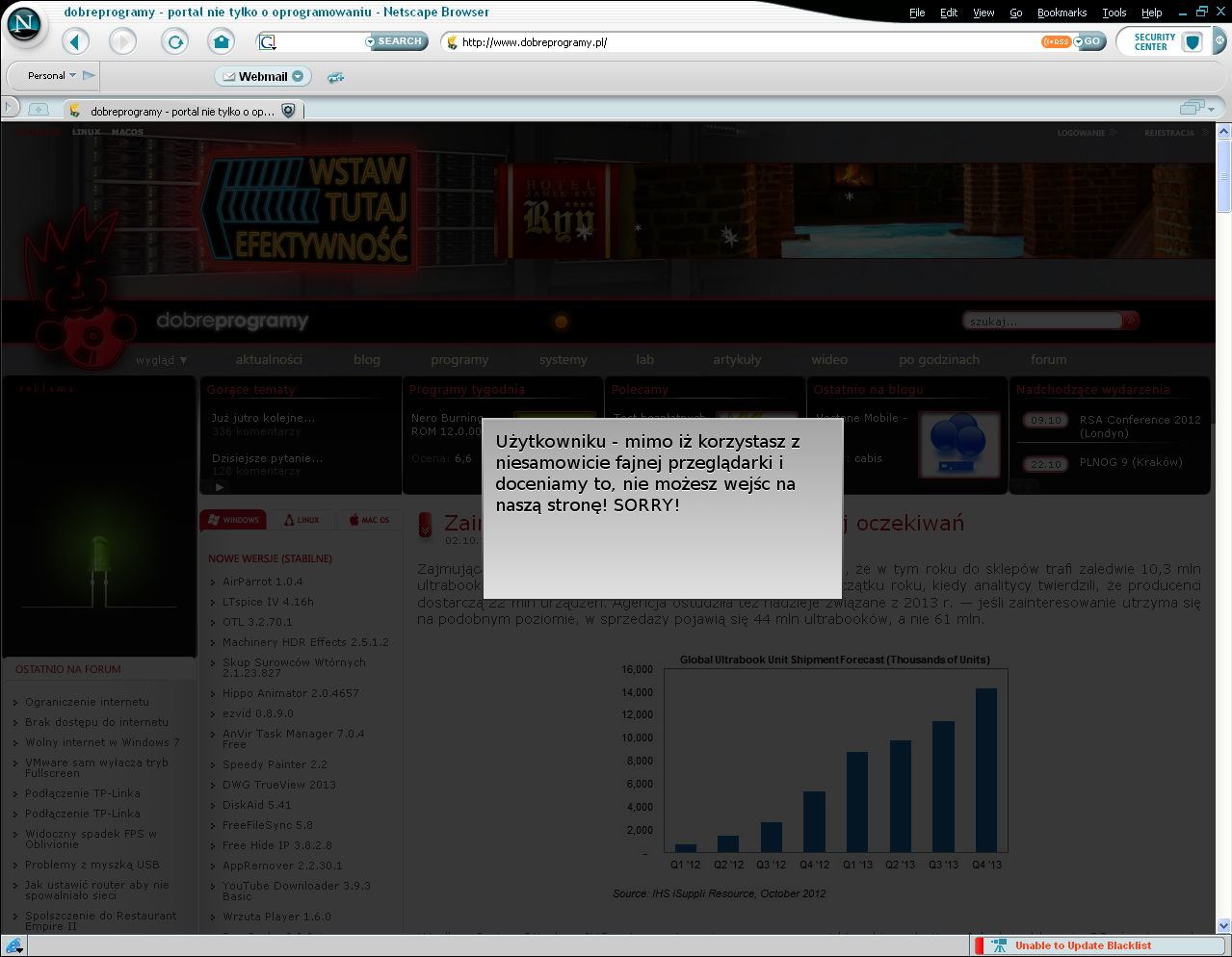
Task: Open the Edit menu
Action: (x=949, y=13)
